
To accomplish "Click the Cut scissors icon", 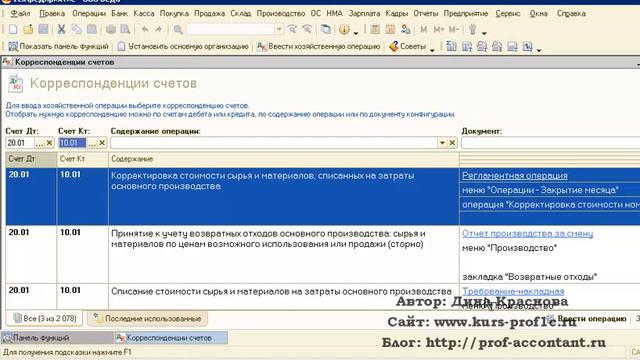I will tap(61, 29).
